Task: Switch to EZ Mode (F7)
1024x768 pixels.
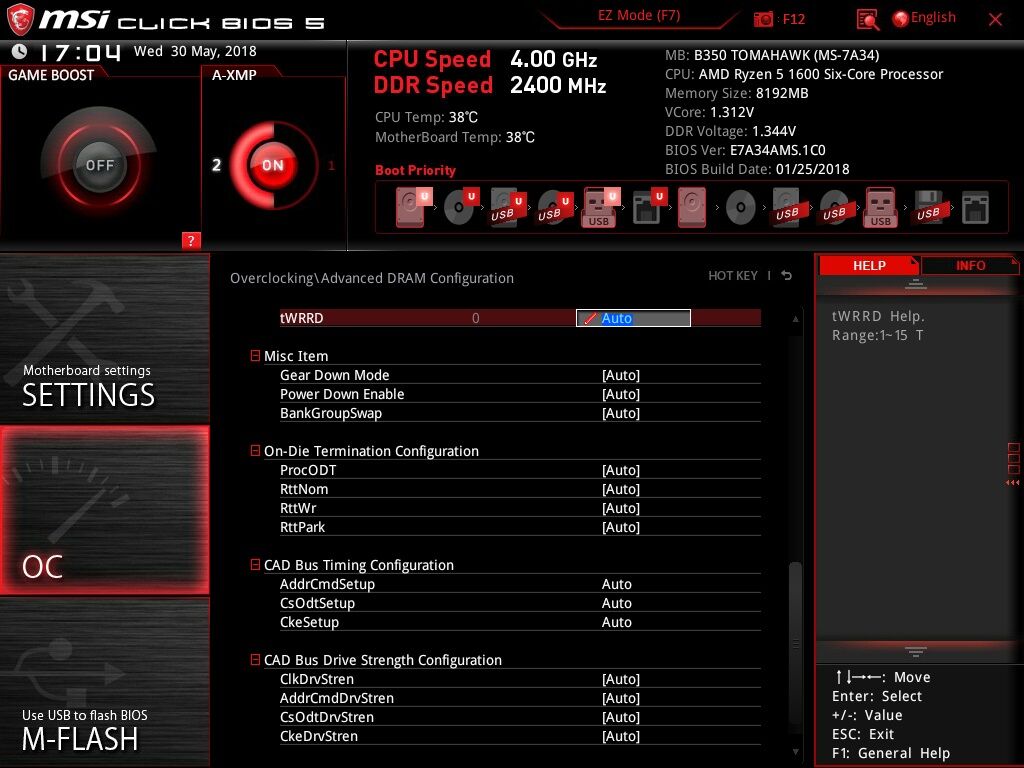Action: point(639,16)
